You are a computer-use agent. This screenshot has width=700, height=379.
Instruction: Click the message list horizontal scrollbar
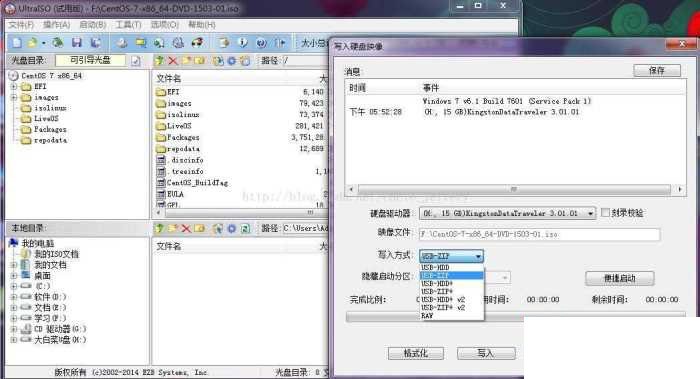pyautogui.click(x=515, y=189)
